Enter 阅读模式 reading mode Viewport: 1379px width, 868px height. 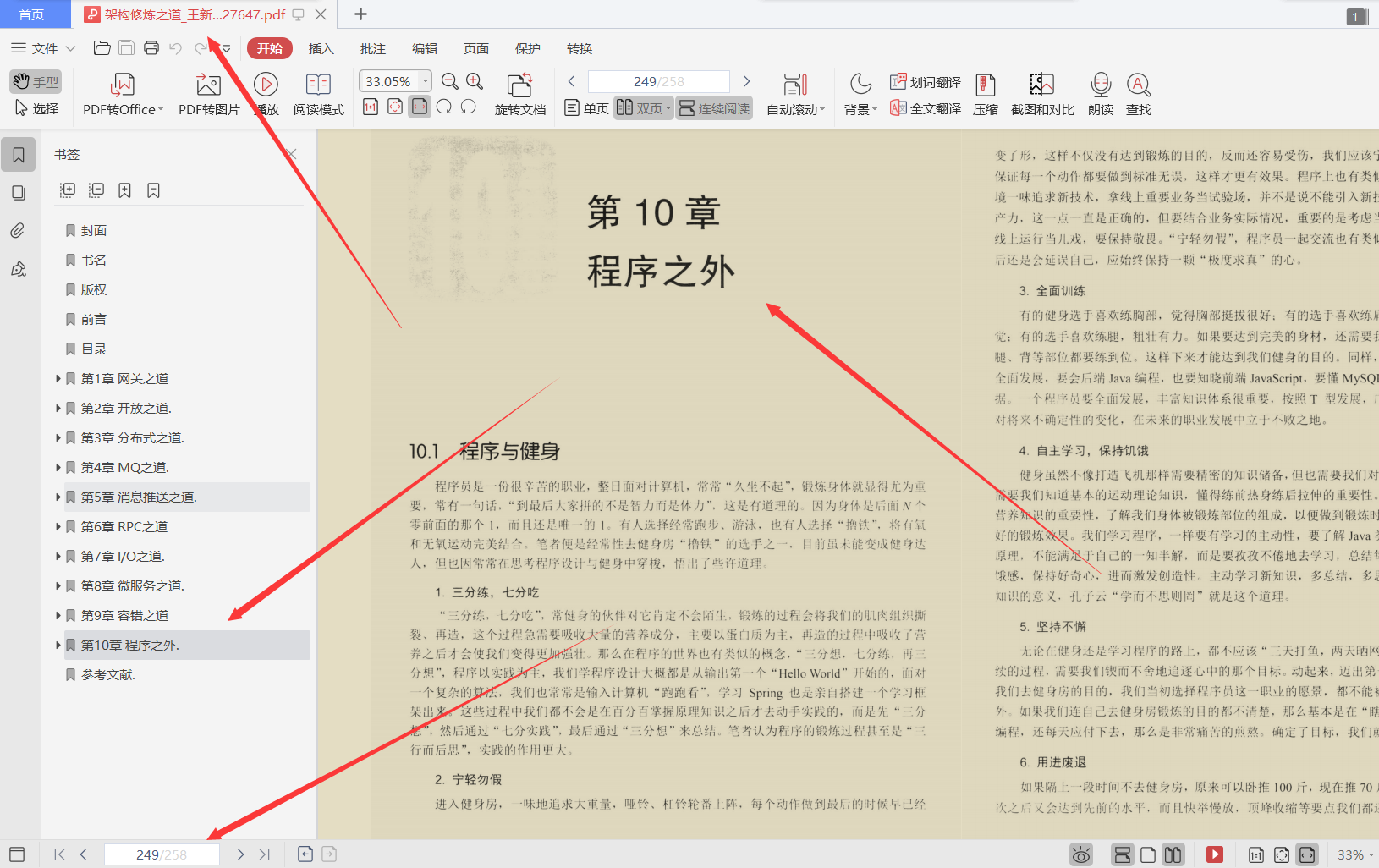(318, 95)
